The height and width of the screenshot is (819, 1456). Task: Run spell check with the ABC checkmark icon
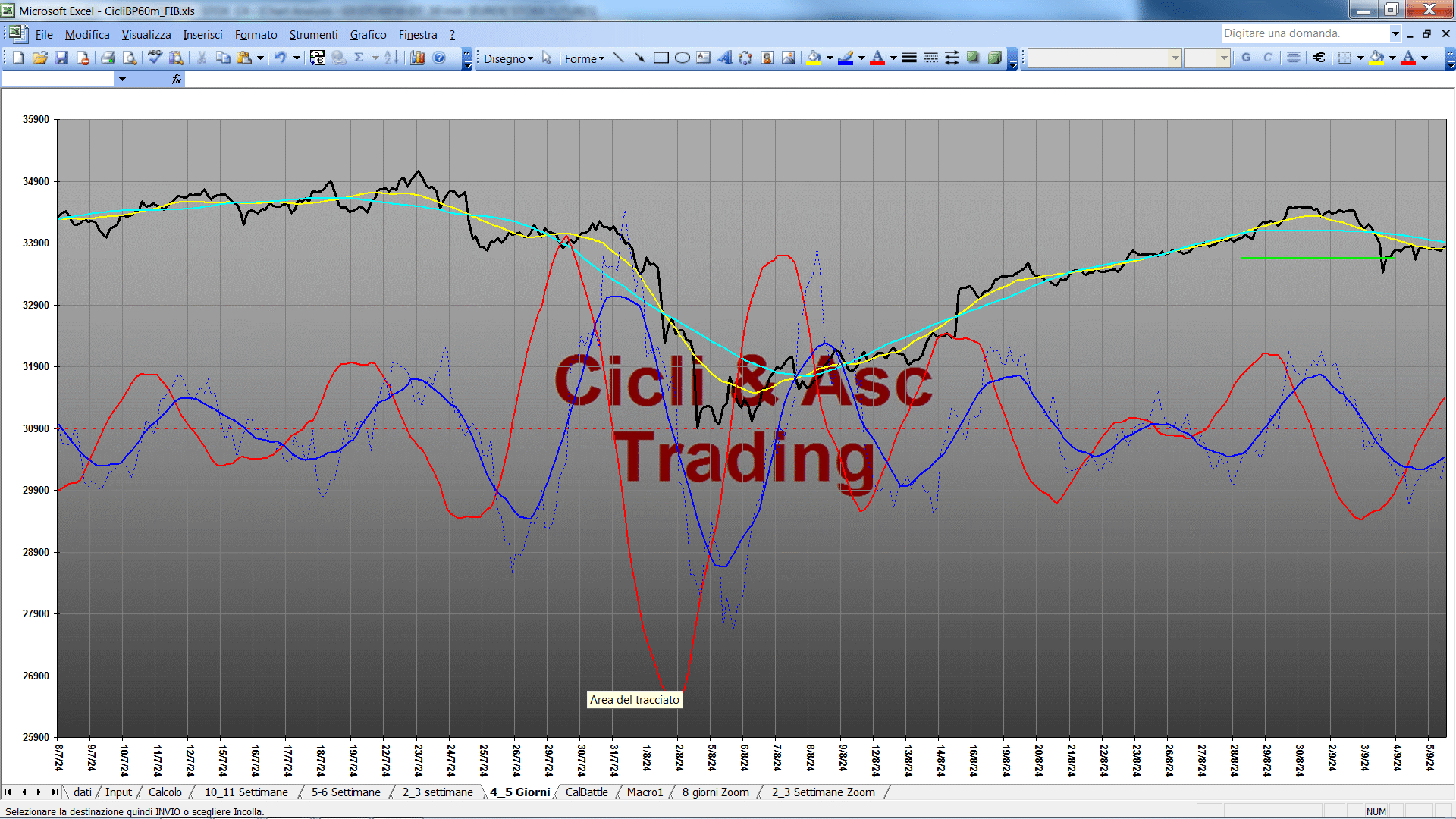tap(155, 58)
